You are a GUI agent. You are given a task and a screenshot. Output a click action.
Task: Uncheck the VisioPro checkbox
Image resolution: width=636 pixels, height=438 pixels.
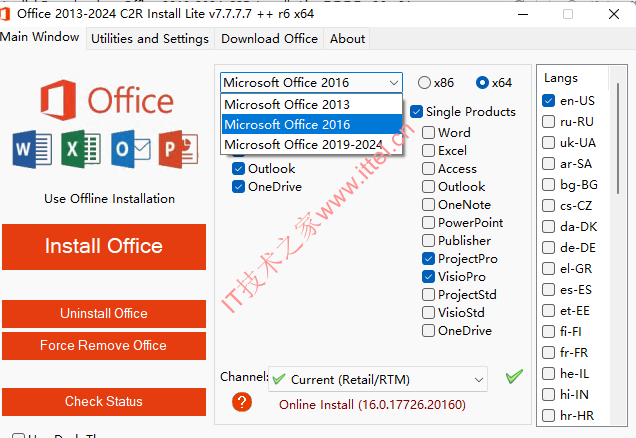pos(428,277)
